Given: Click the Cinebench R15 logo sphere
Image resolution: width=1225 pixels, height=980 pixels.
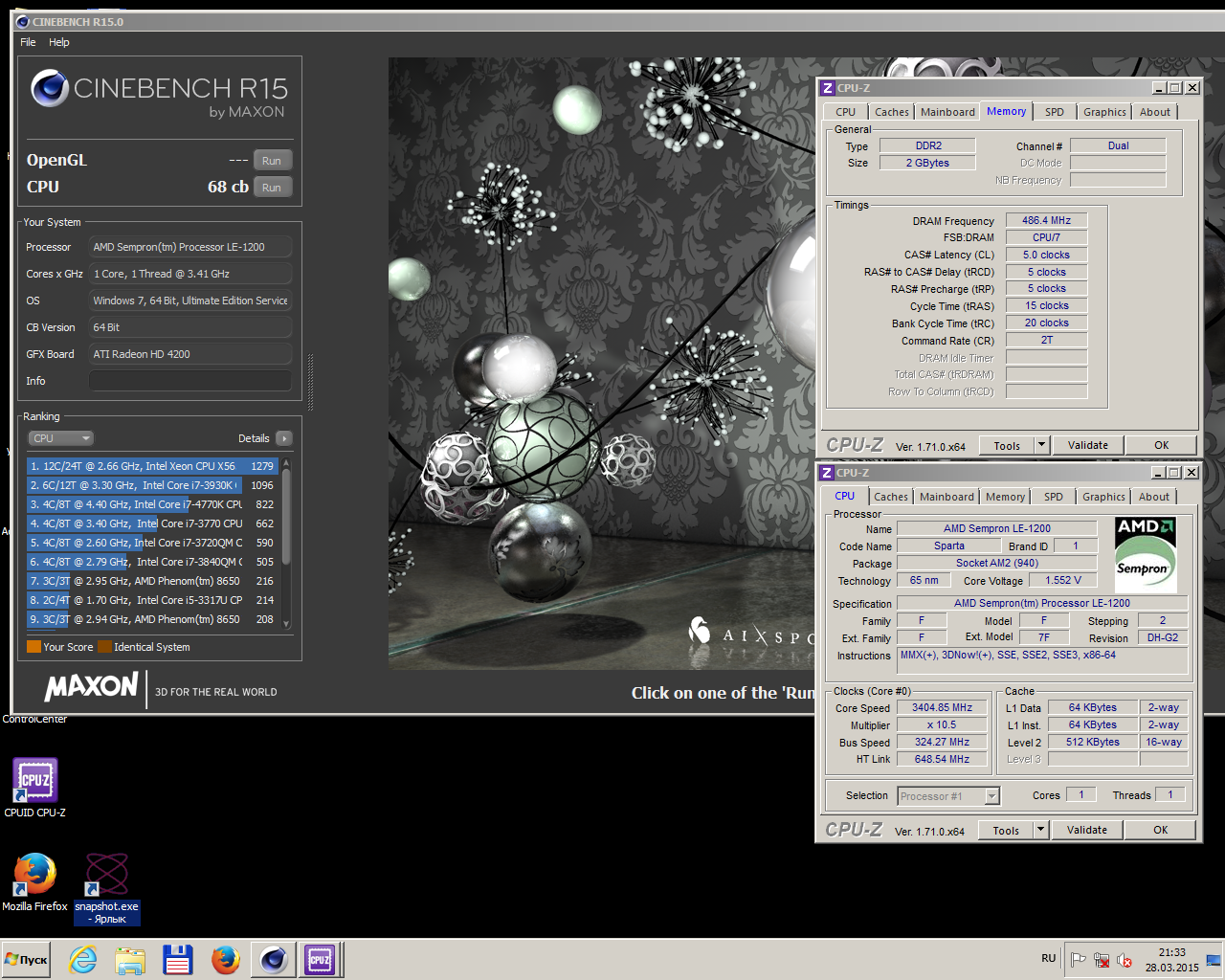Looking at the screenshot, I should (x=49, y=88).
